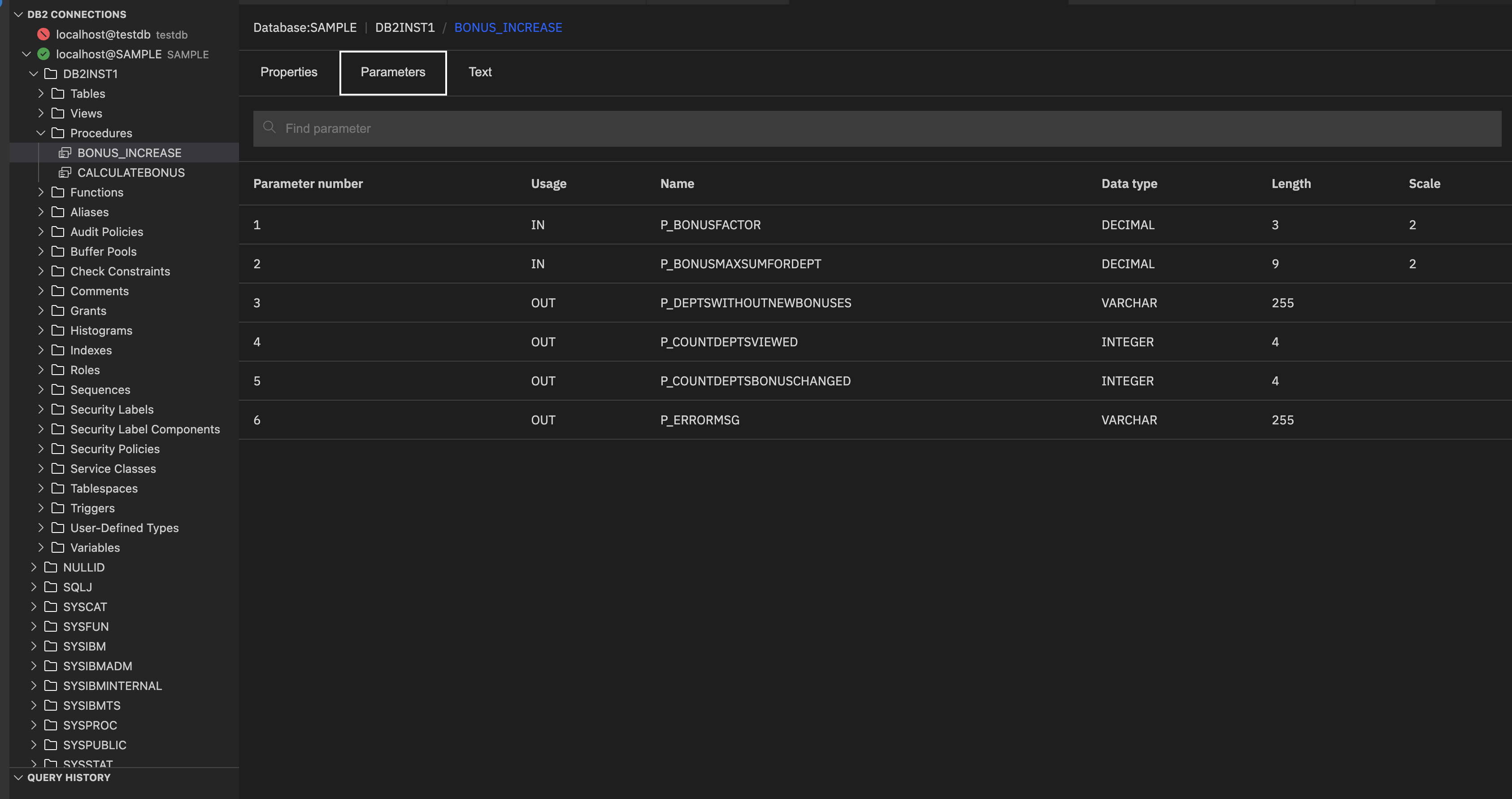This screenshot has height=799, width=1512.
Task: Click the BONUS_INCREASE breadcrumb link
Action: [x=508, y=27]
